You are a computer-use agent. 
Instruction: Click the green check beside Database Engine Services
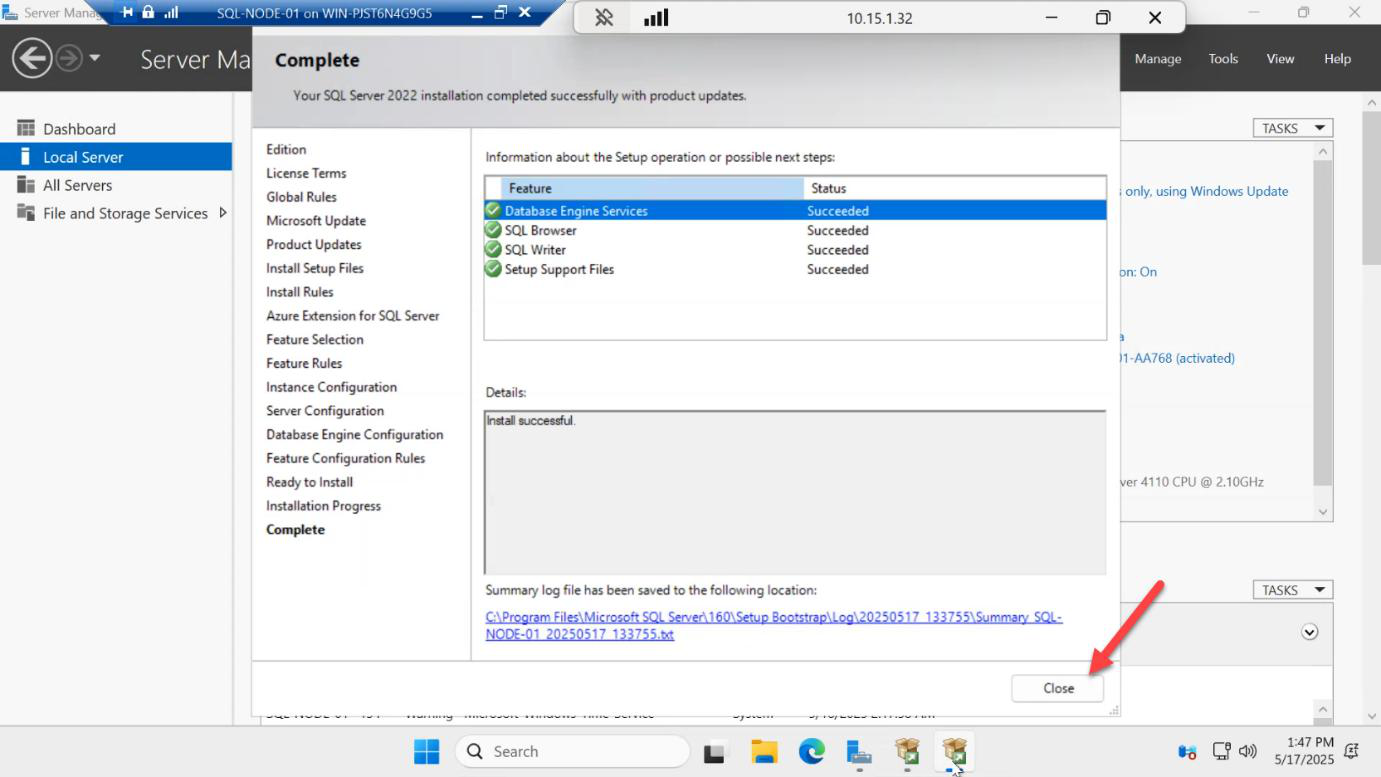point(493,210)
